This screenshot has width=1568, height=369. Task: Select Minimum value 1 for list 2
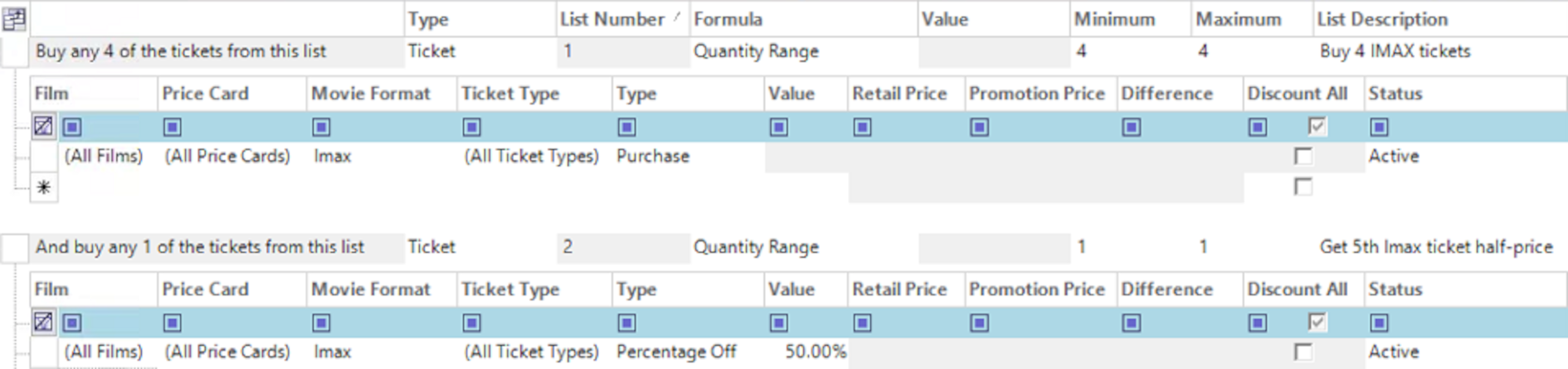coord(1131,247)
